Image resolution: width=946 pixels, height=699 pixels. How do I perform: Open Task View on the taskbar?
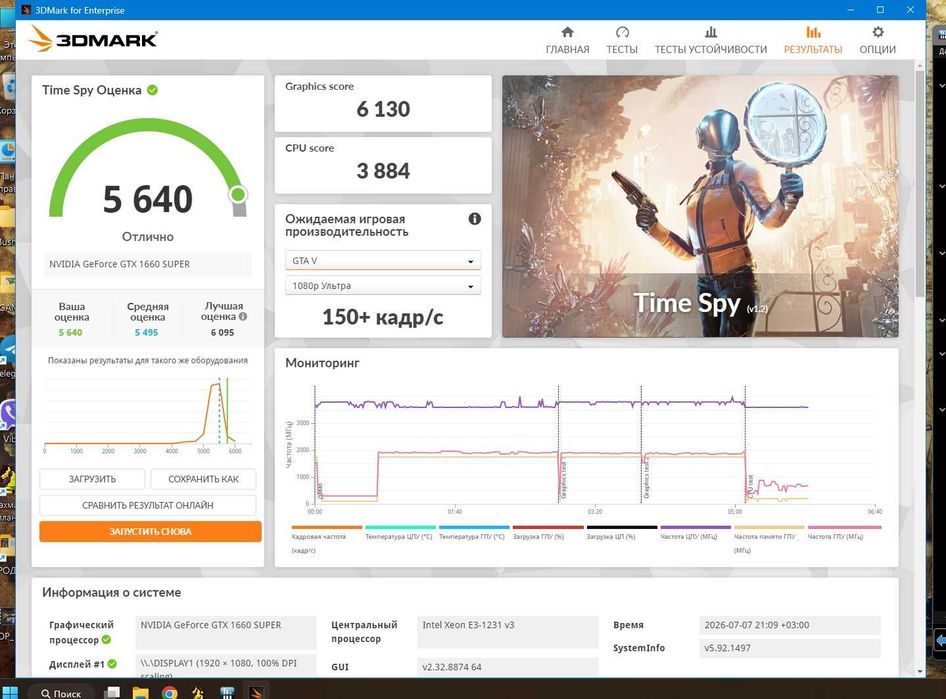[112, 692]
